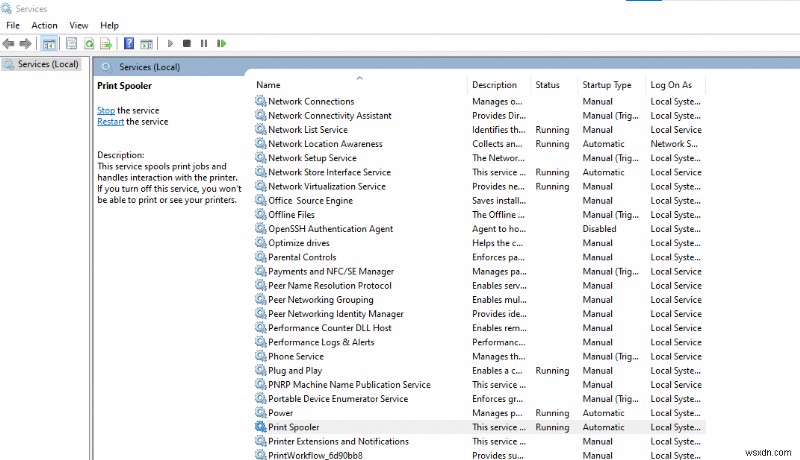The width and height of the screenshot is (800, 460).
Task: Open Properties from the toolbar icon
Action: click(71, 44)
